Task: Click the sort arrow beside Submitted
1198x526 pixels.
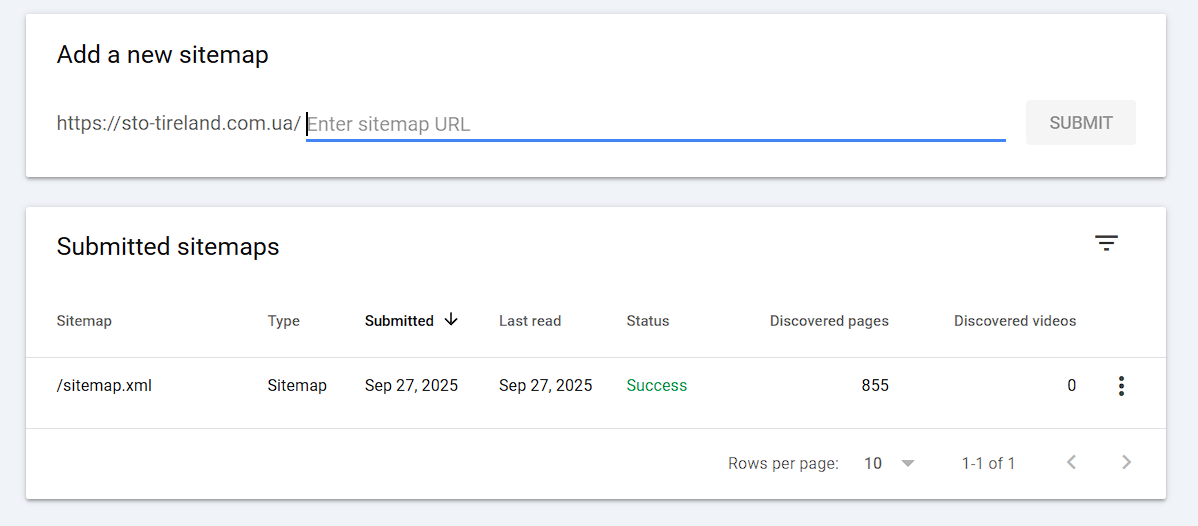Action: (451, 320)
